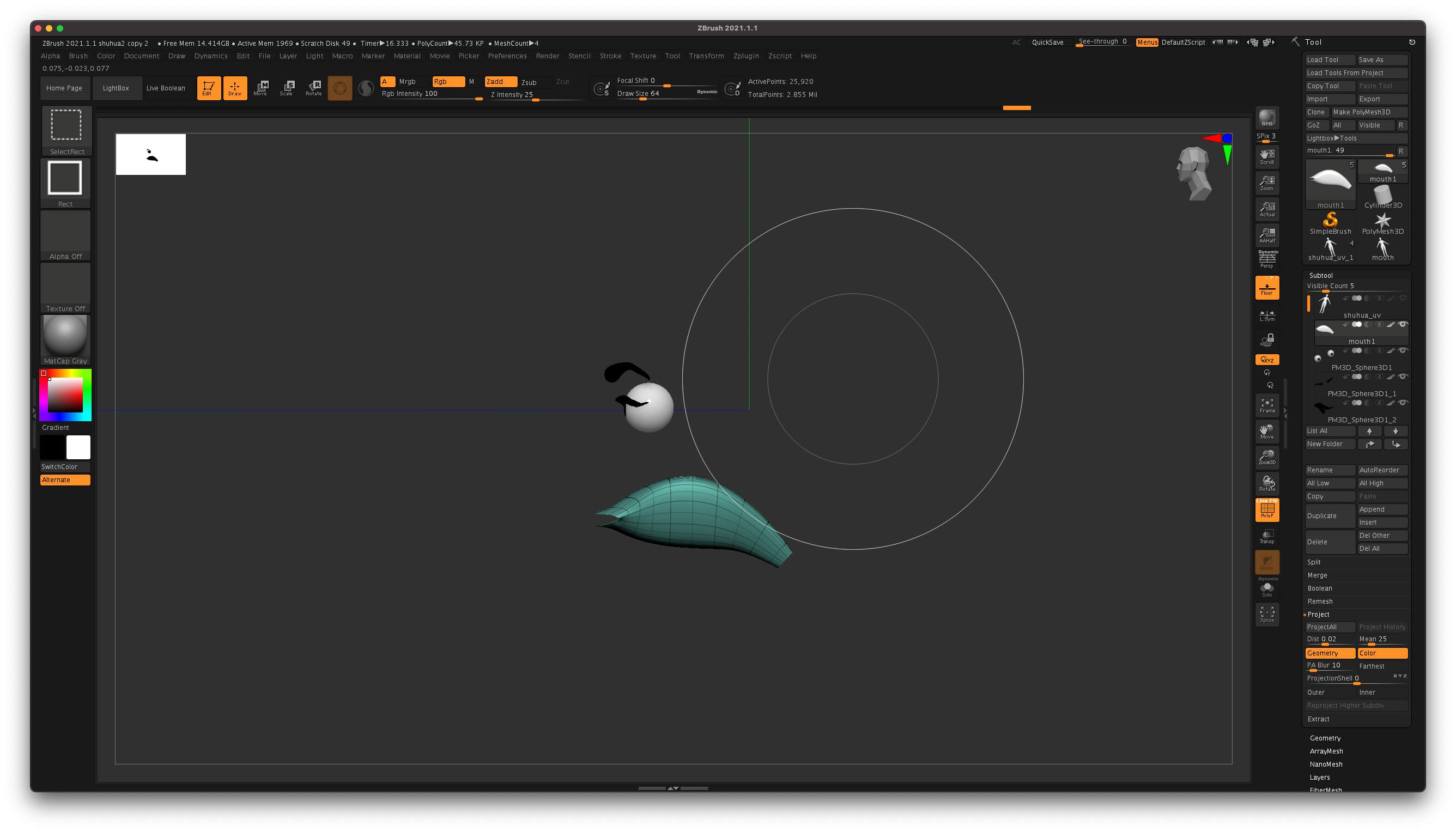Viewport: 1456px width, 832px height.
Task: Select the SimpleBrush tool
Action: point(1330,223)
